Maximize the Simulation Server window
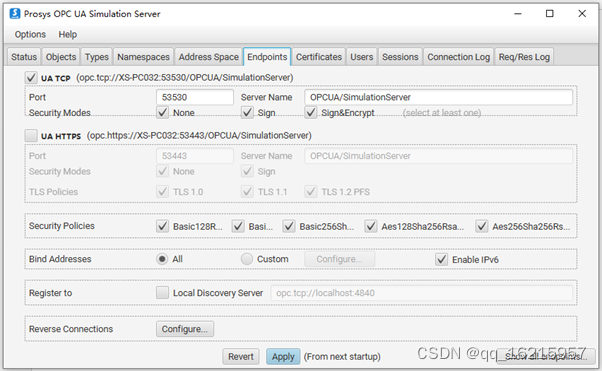 tap(550, 14)
